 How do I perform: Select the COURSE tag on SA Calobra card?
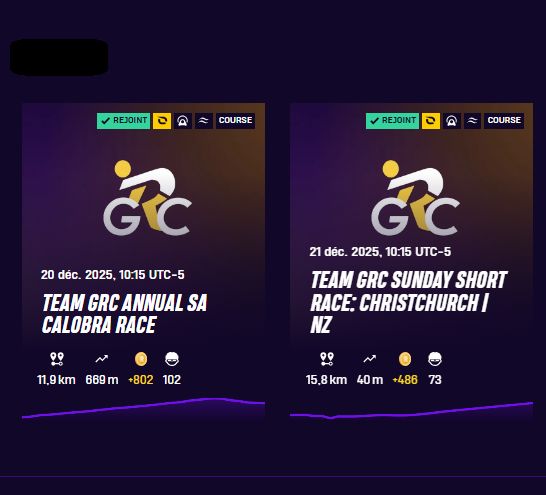(235, 121)
